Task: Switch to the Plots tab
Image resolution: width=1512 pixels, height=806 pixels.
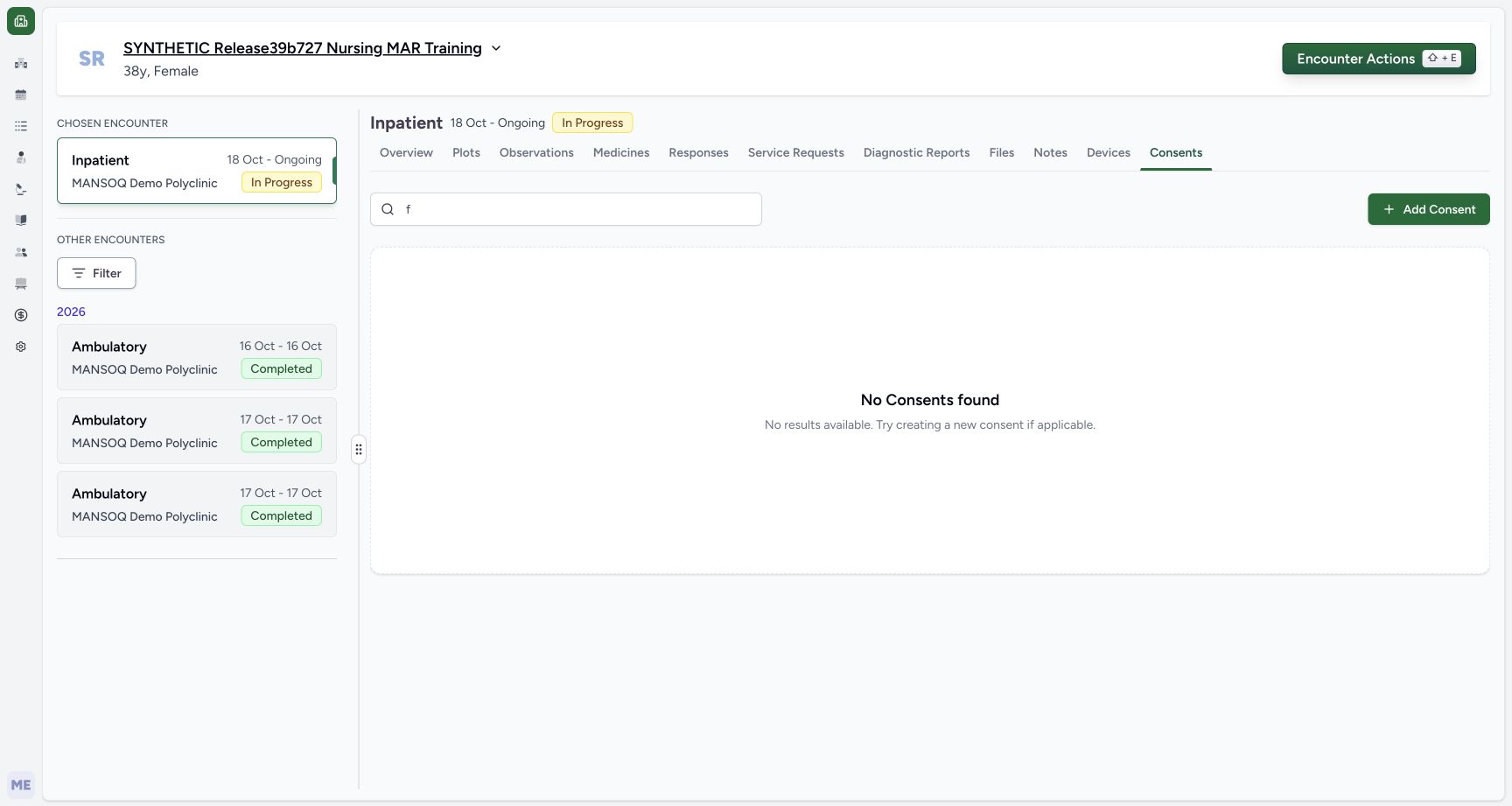Action: coord(466,152)
